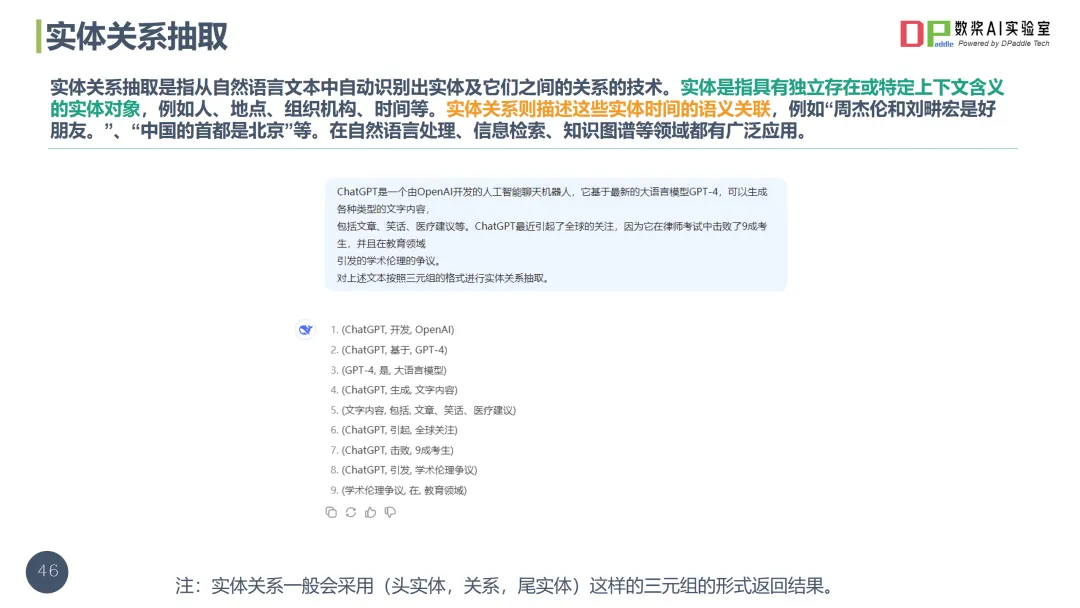
Task: Click the text 数浆AI实验室 in header
Action: 1002,28
